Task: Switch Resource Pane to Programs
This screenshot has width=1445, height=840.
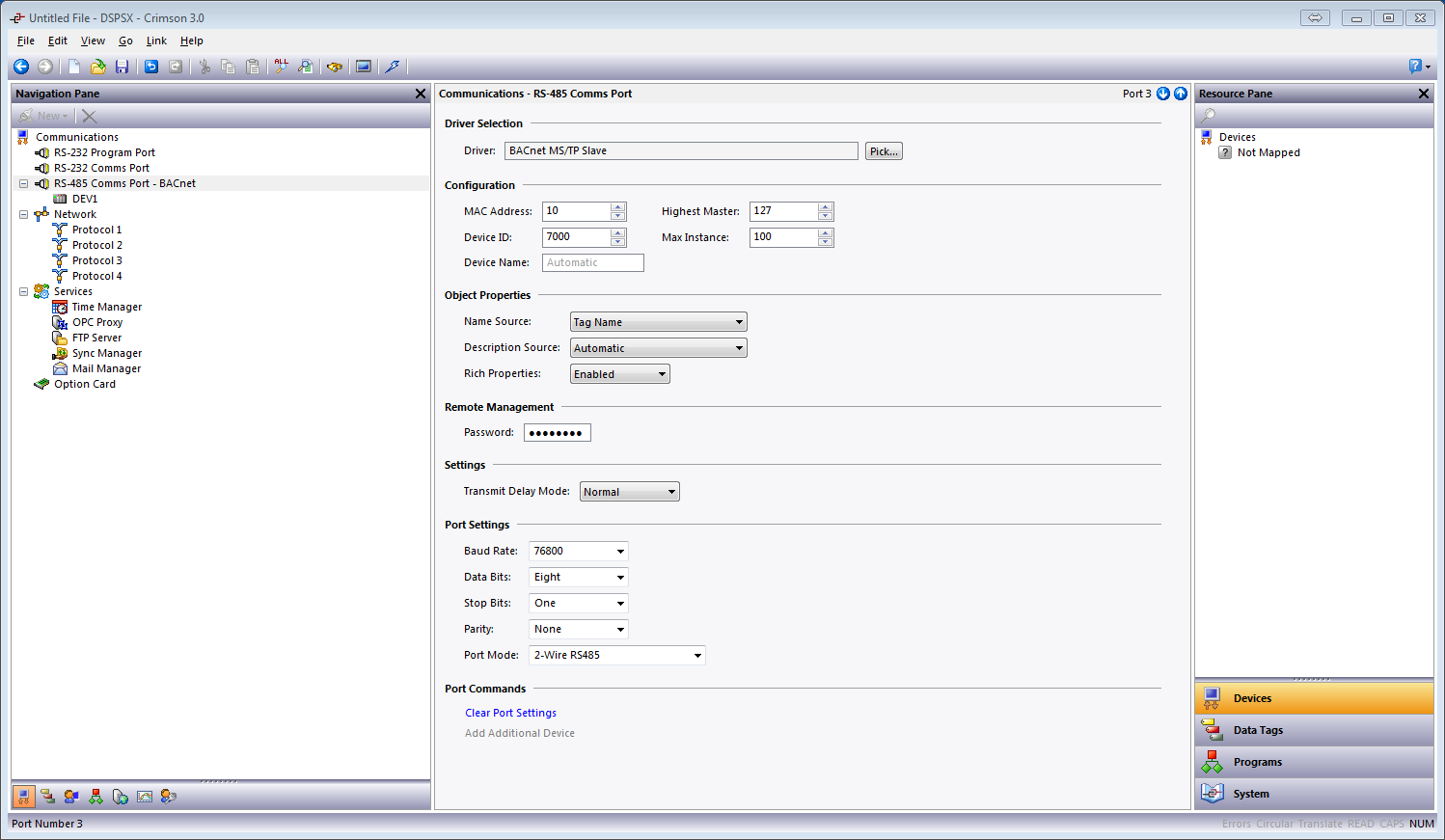Action: 1314,762
